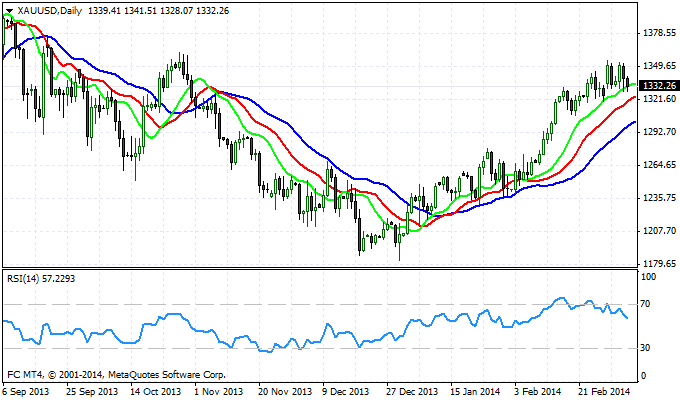Image resolution: width=680 pixels, height=400 pixels.
Task: Click the 1235.75 price axis label
Action: 659,198
